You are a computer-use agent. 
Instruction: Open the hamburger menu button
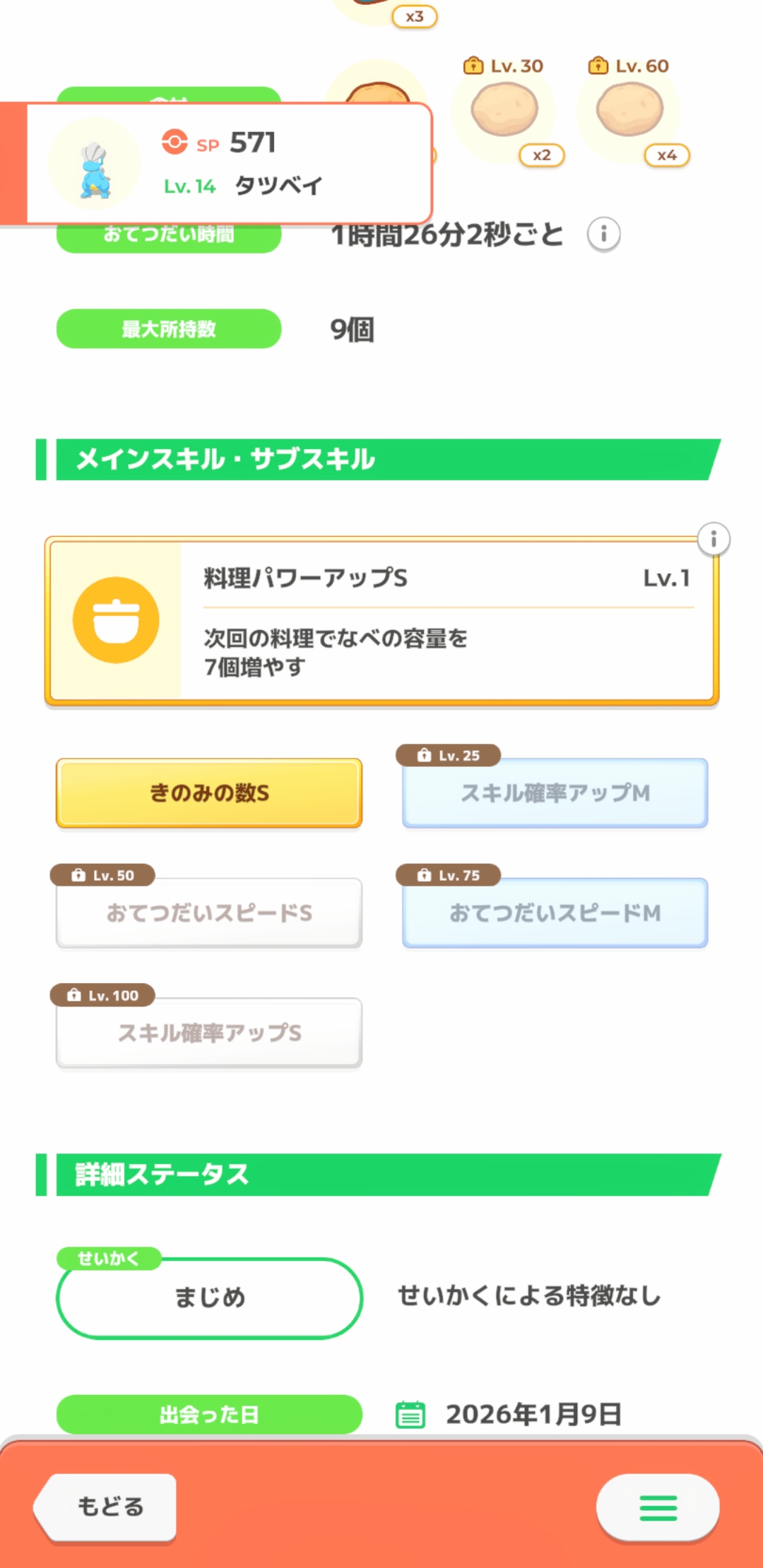pos(658,1507)
